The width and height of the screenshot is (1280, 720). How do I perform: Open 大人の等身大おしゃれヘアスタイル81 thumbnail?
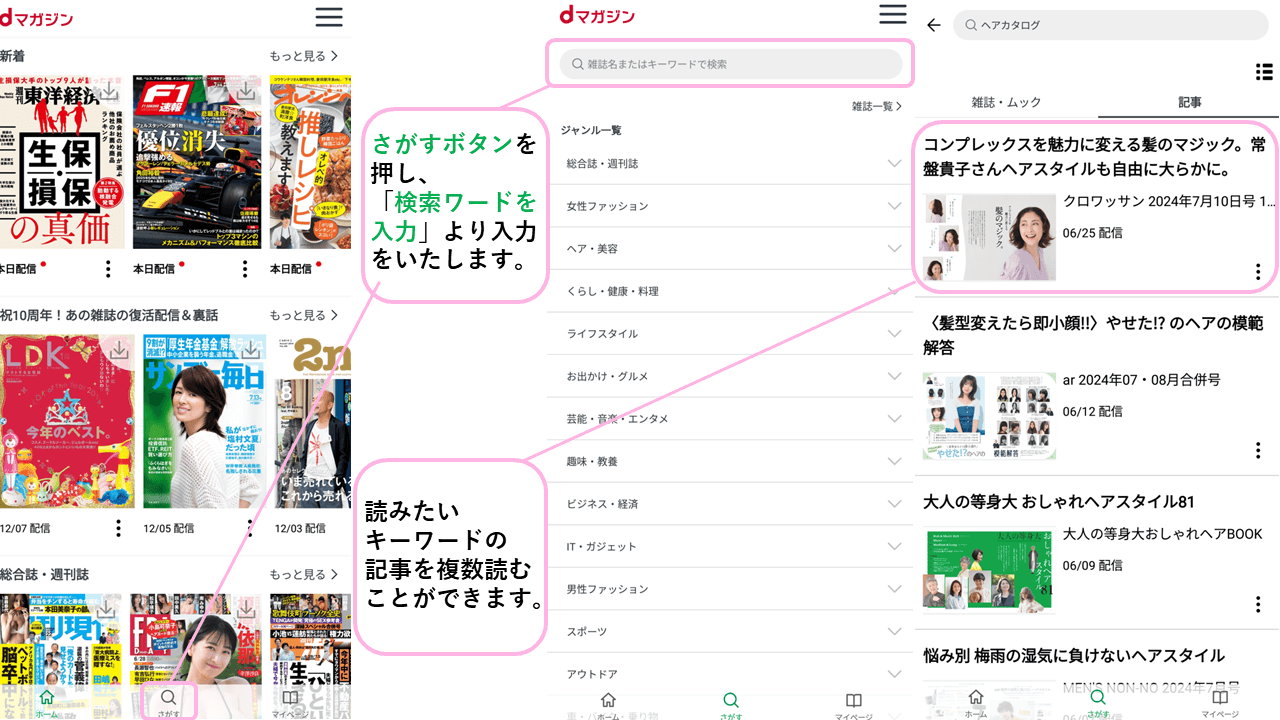(x=989, y=570)
